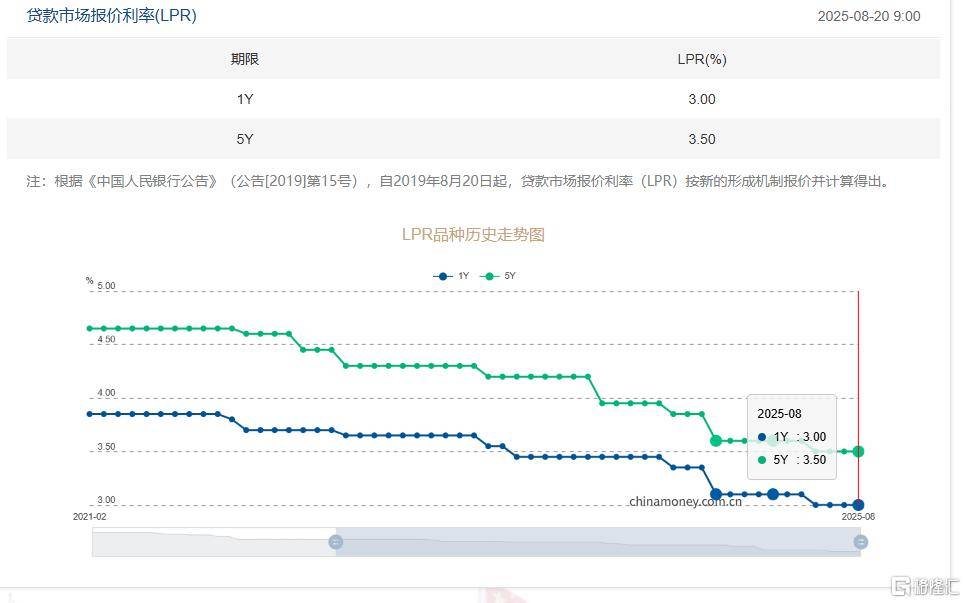The image size is (966, 603).
Task: Click the right range slider handle
Action: (x=861, y=542)
